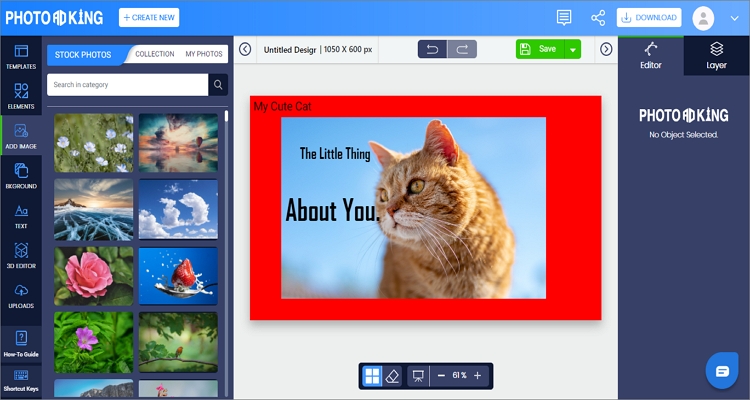Expand the profile menu chevron
The height and width of the screenshot is (400, 750).
735,18
